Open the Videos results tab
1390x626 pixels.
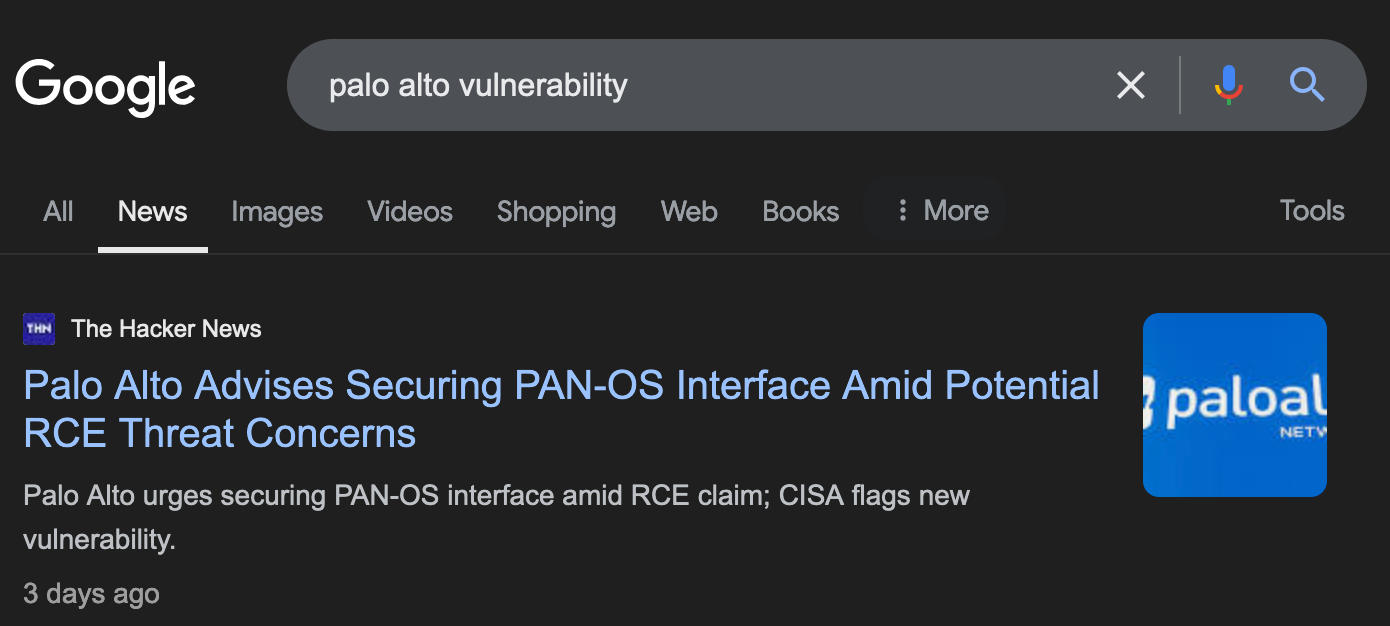pyautogui.click(x=409, y=212)
